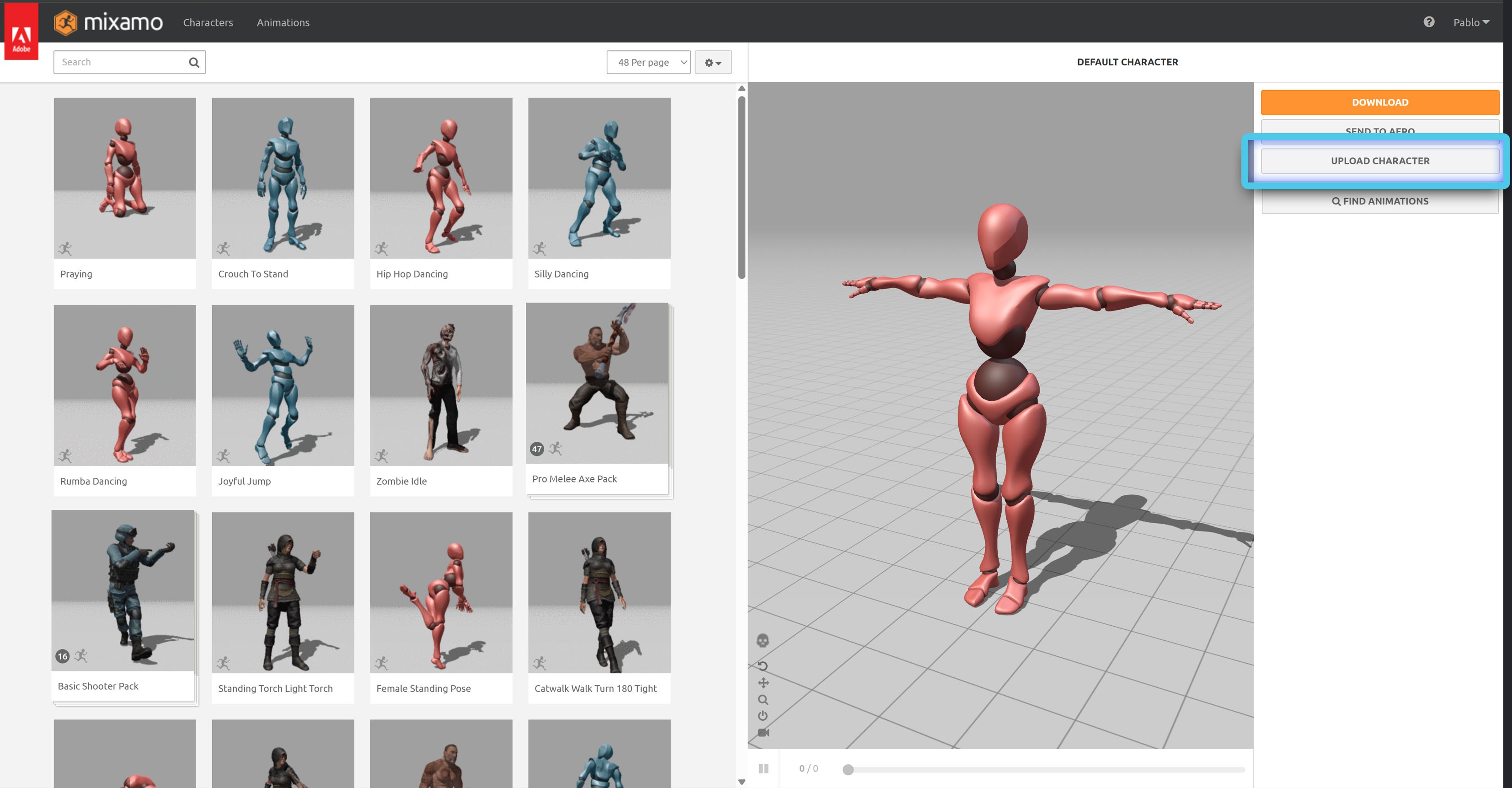Select the Female Standing Pose thumbnail

pos(441,593)
